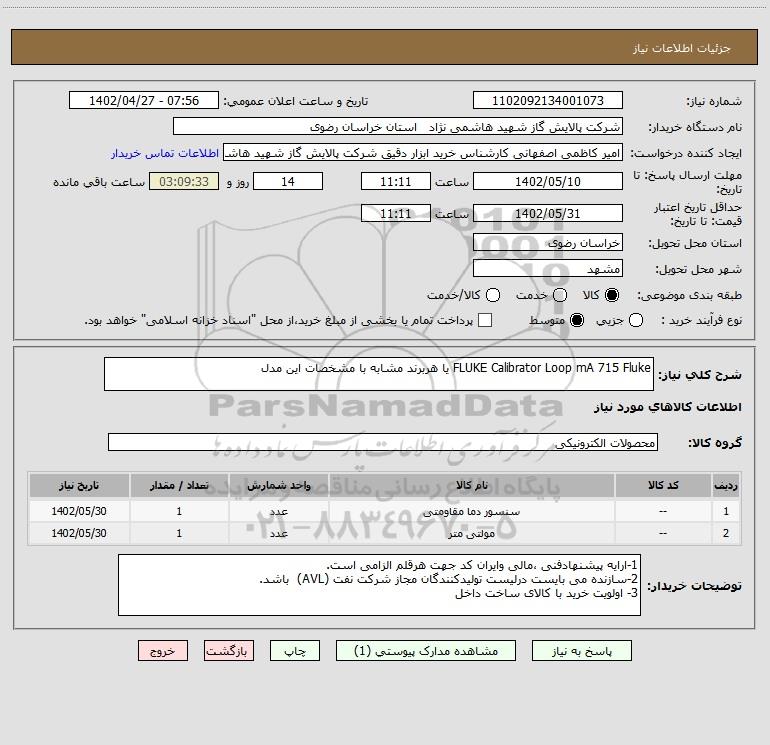Click the response deadline time 11:11 field

coord(396,181)
